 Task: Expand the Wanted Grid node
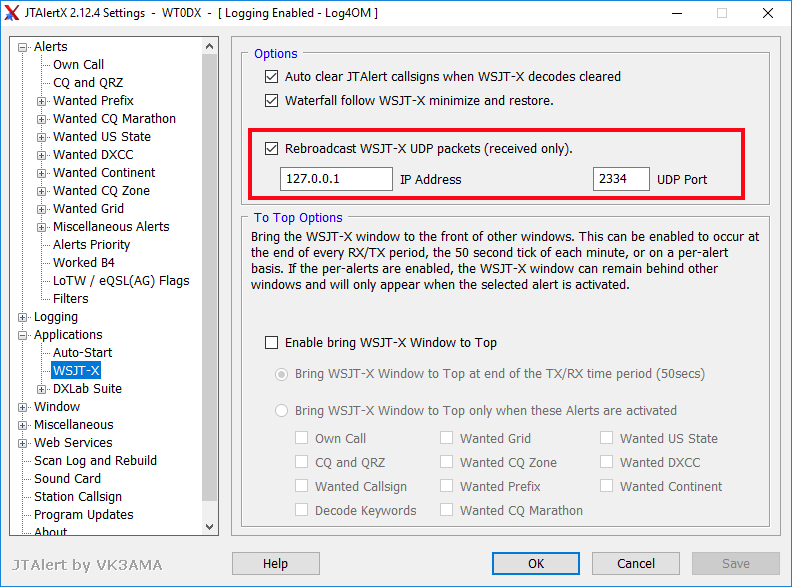click(41, 210)
